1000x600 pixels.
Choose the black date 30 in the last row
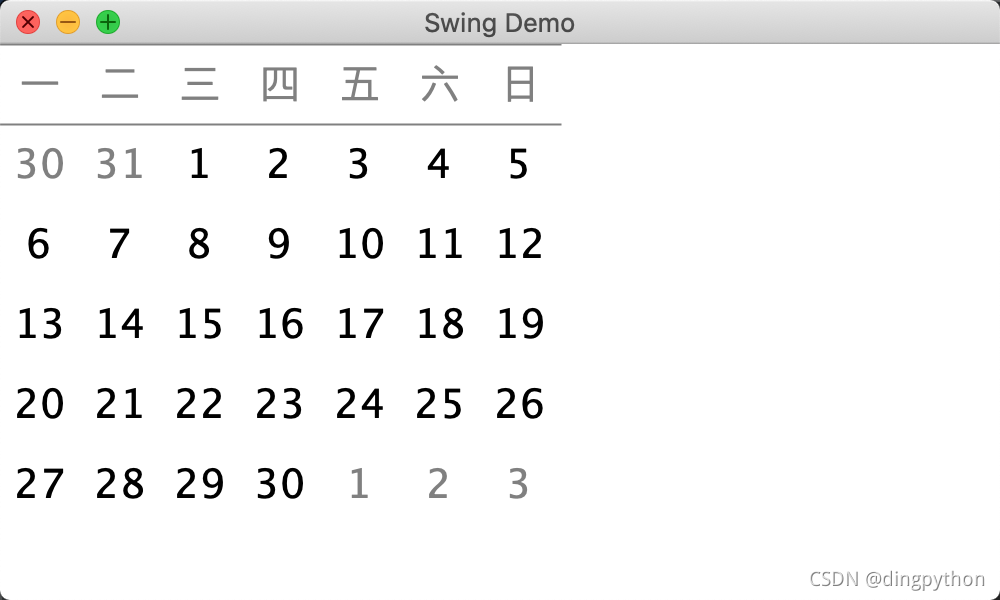pos(280,483)
